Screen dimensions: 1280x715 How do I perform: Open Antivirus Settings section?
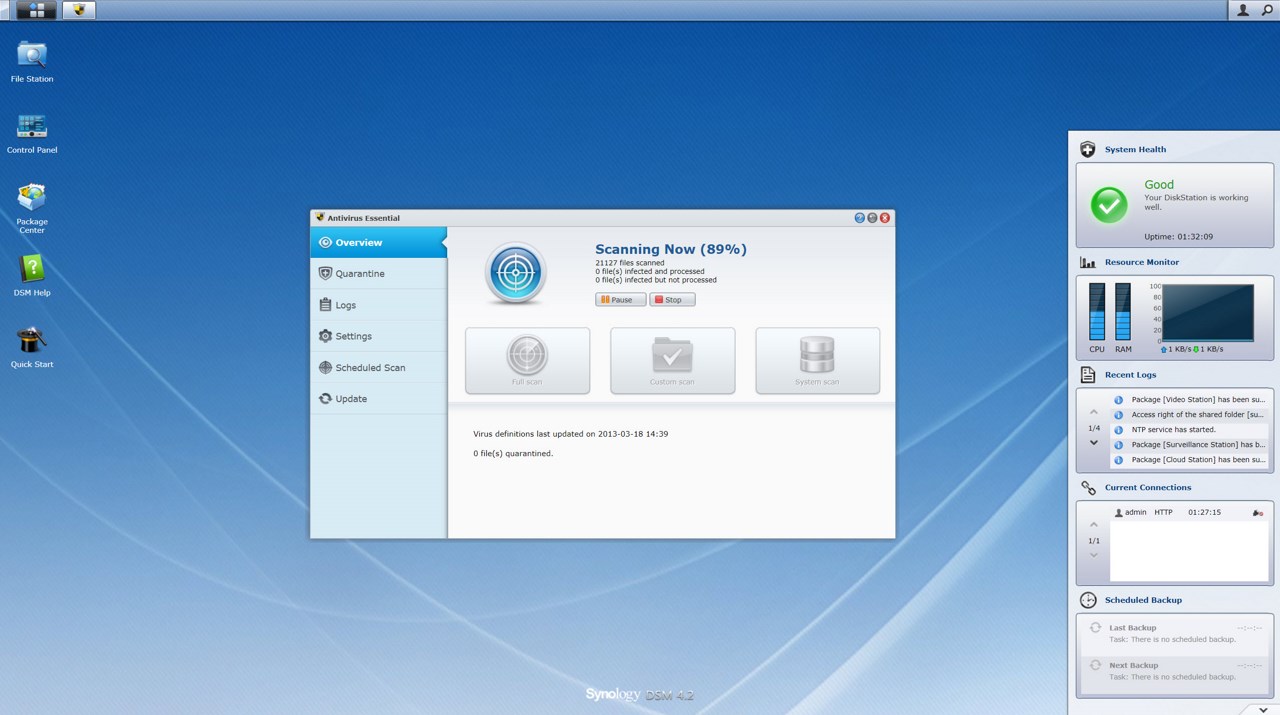tap(378, 336)
